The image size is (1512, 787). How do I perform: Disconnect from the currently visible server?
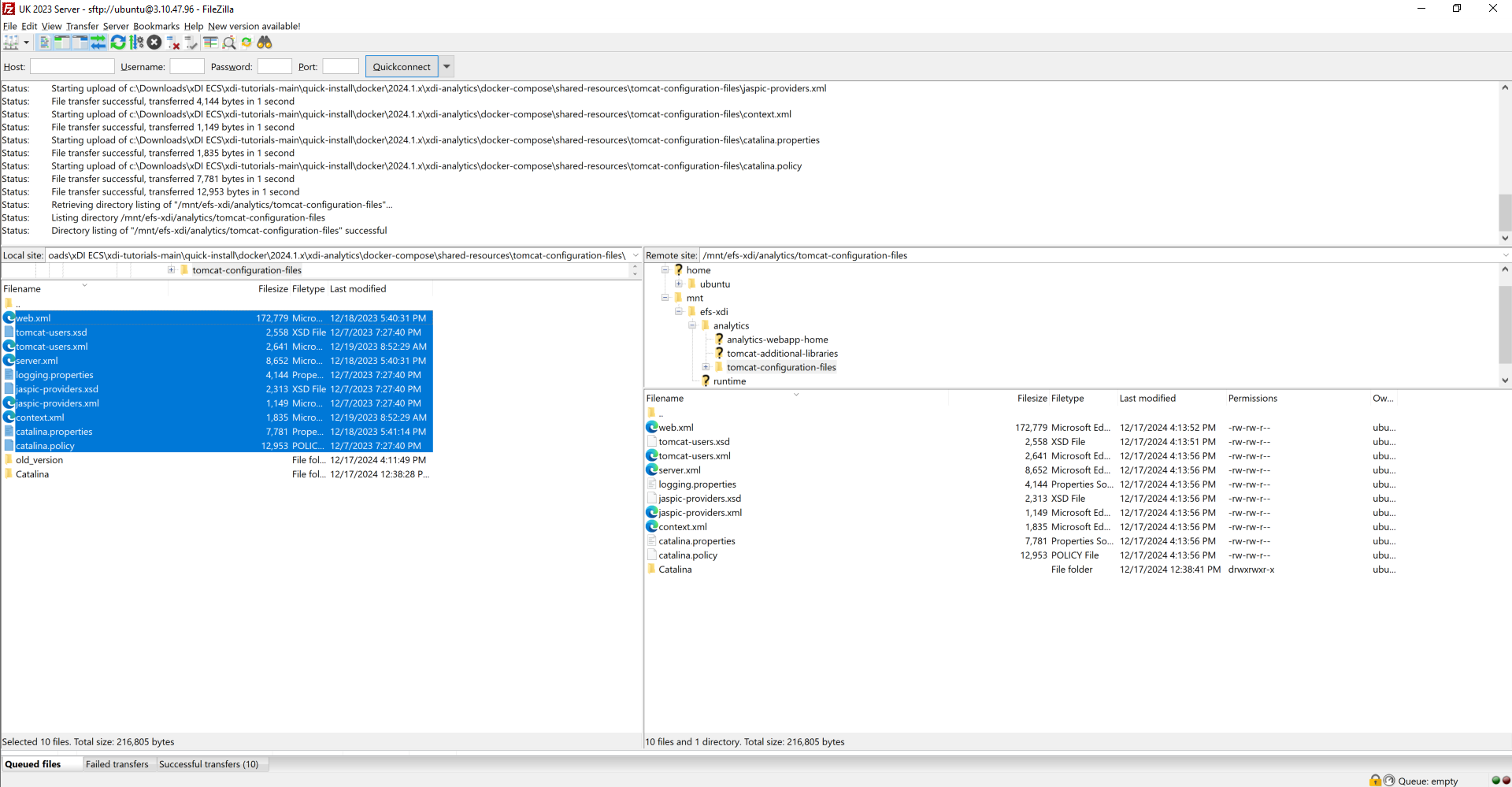(173, 43)
